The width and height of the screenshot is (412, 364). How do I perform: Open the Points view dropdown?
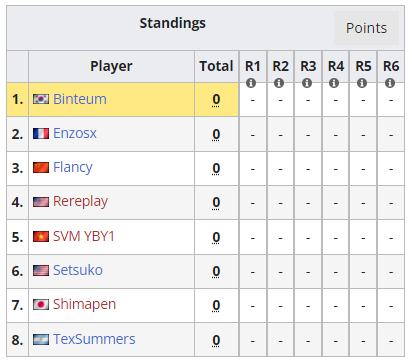pos(366,28)
